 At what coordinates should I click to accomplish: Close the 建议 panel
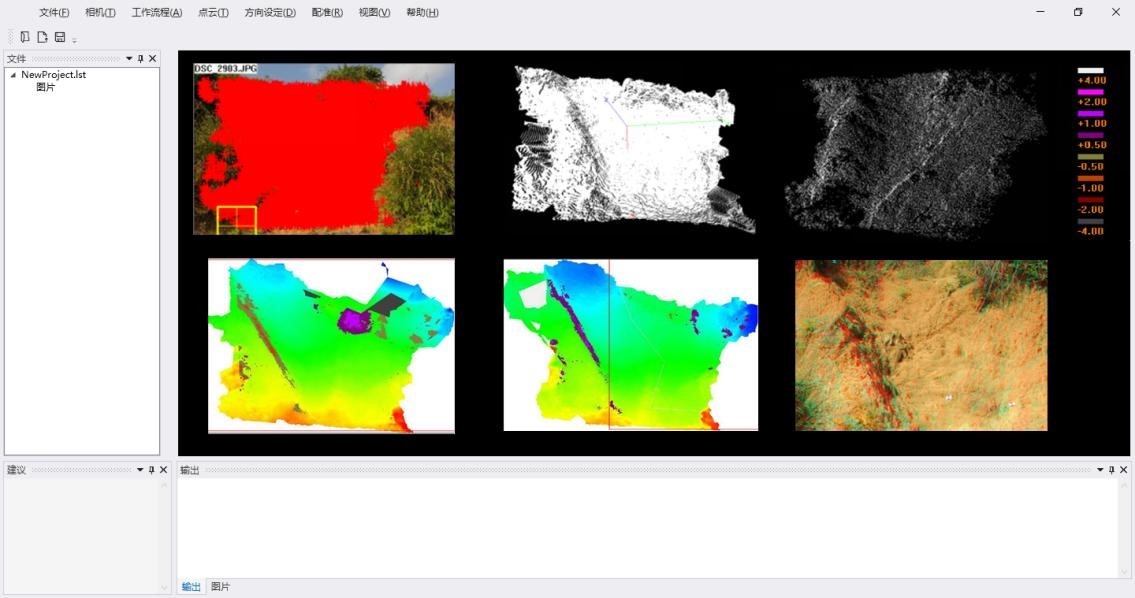pyautogui.click(x=163, y=470)
